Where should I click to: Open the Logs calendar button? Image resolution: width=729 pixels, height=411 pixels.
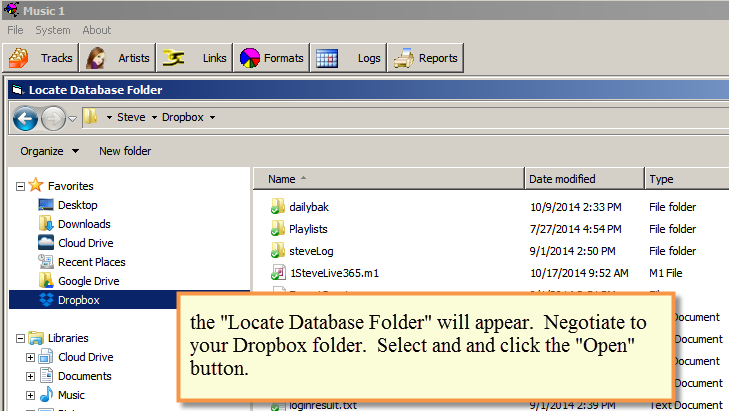[348, 58]
